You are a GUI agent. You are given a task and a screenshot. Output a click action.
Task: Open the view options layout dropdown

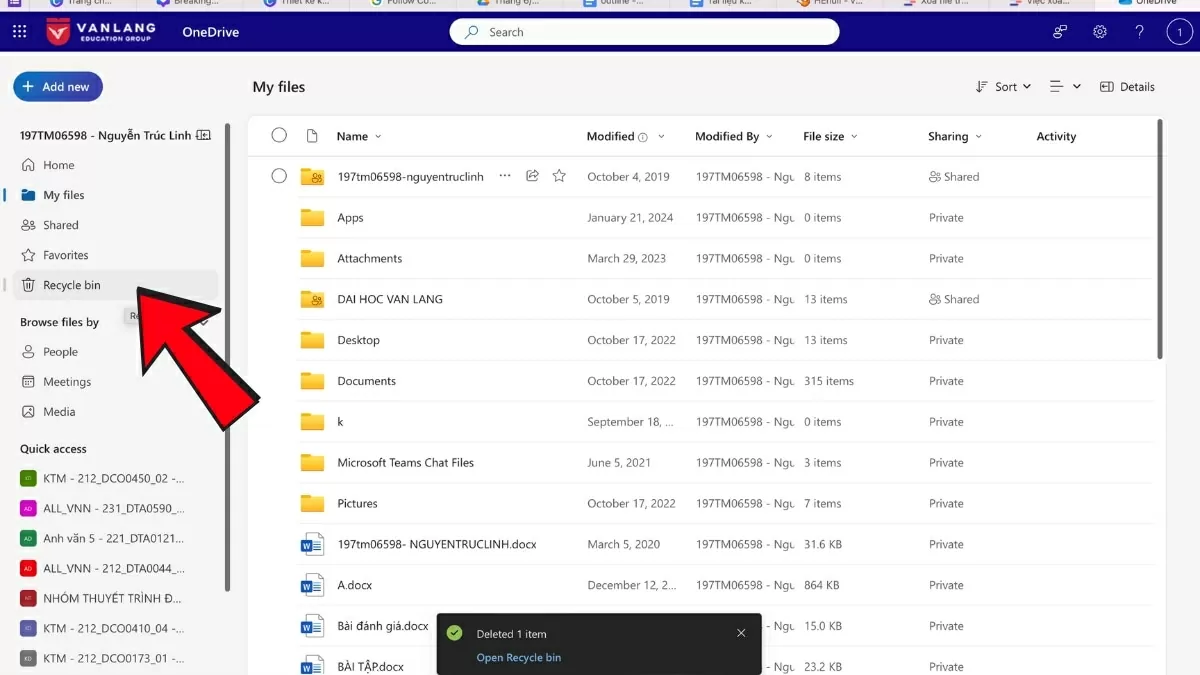coord(1063,87)
